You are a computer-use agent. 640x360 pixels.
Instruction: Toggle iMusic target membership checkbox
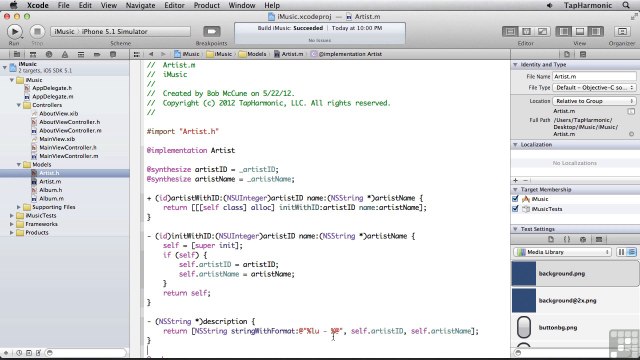pyautogui.click(x=515, y=199)
